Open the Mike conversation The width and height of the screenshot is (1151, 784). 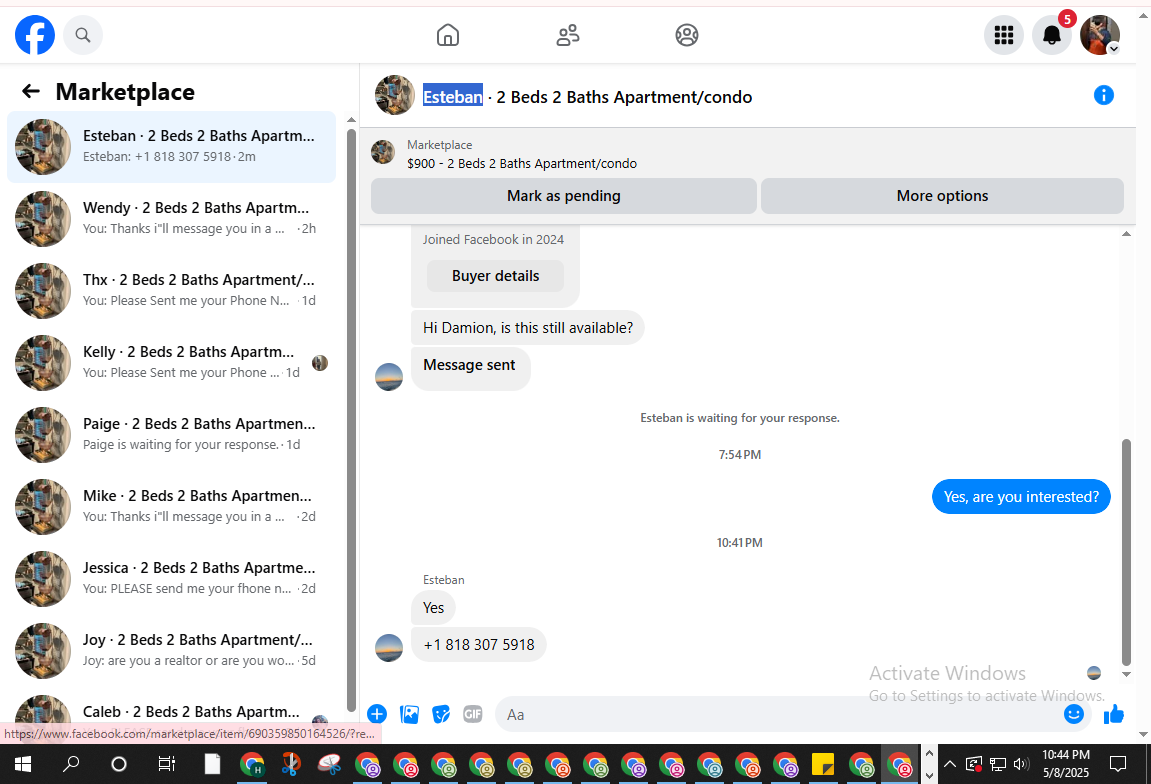pyautogui.click(x=172, y=507)
